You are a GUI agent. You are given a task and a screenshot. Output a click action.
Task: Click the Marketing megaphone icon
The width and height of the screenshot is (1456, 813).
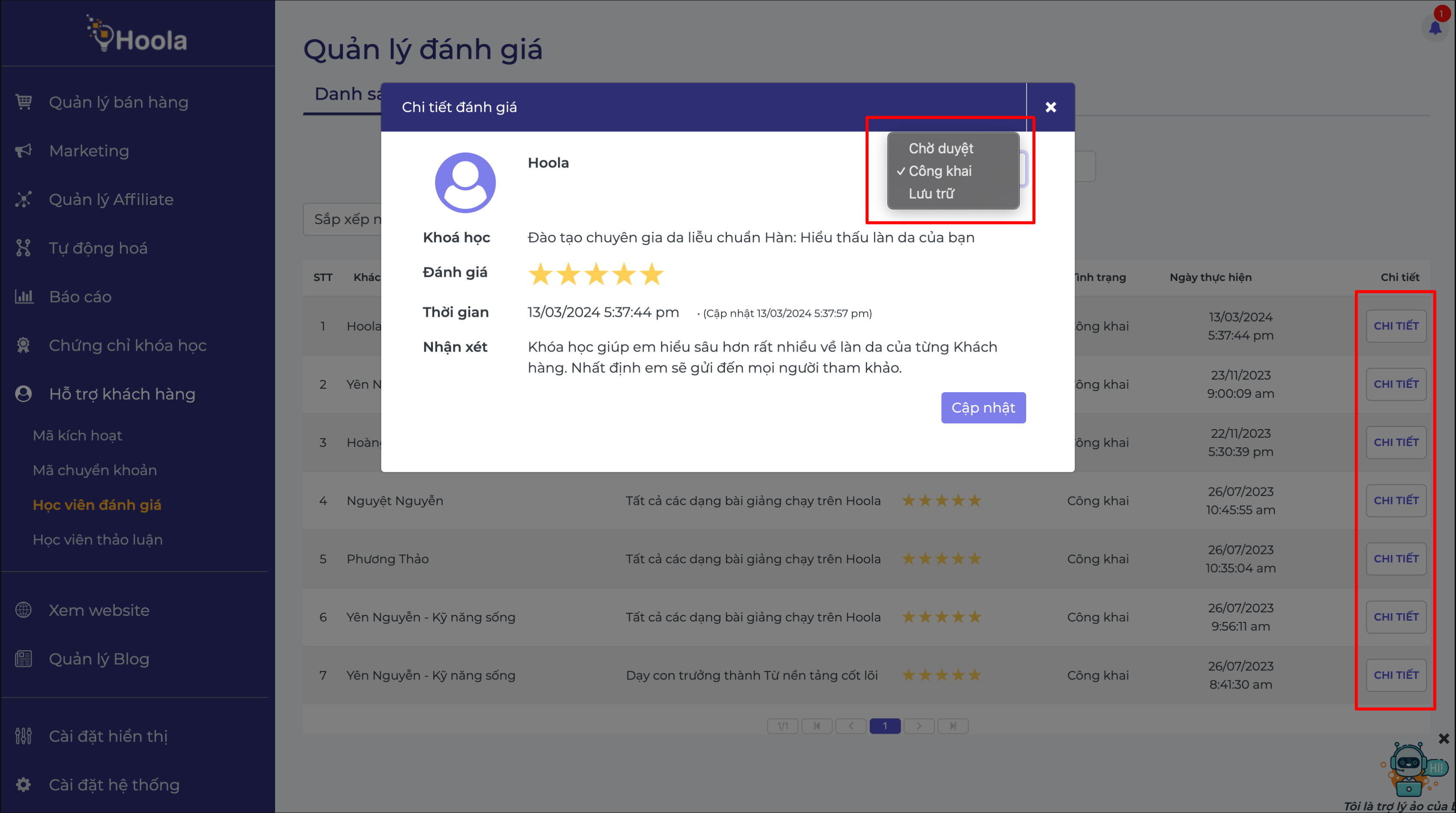point(23,150)
